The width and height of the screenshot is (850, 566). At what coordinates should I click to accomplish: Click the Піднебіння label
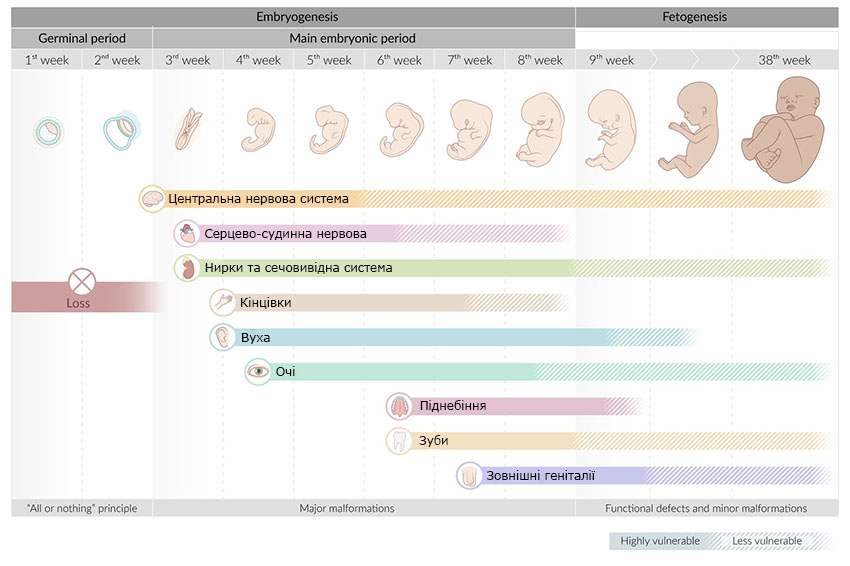453,406
